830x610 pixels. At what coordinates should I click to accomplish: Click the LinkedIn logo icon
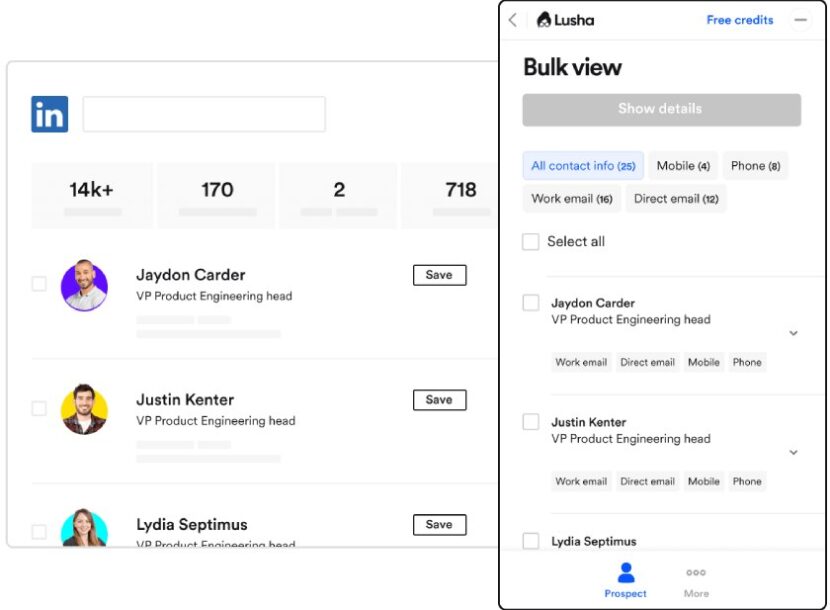click(x=49, y=115)
